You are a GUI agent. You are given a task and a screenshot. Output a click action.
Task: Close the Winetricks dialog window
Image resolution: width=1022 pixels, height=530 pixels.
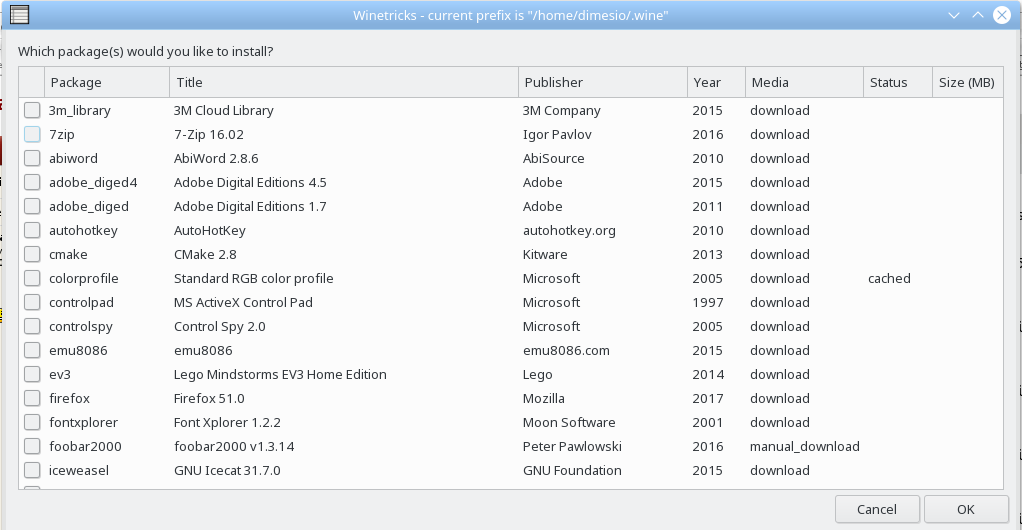tap(1002, 15)
